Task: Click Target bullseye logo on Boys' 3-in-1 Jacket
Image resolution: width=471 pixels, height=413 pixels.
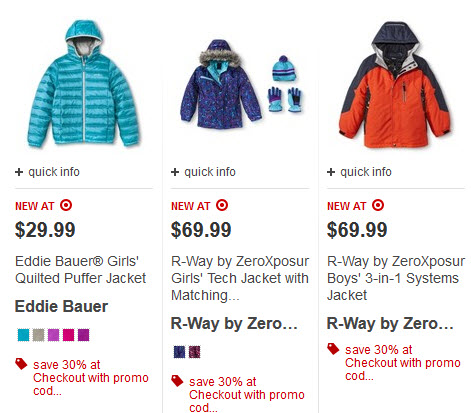Action: (378, 205)
